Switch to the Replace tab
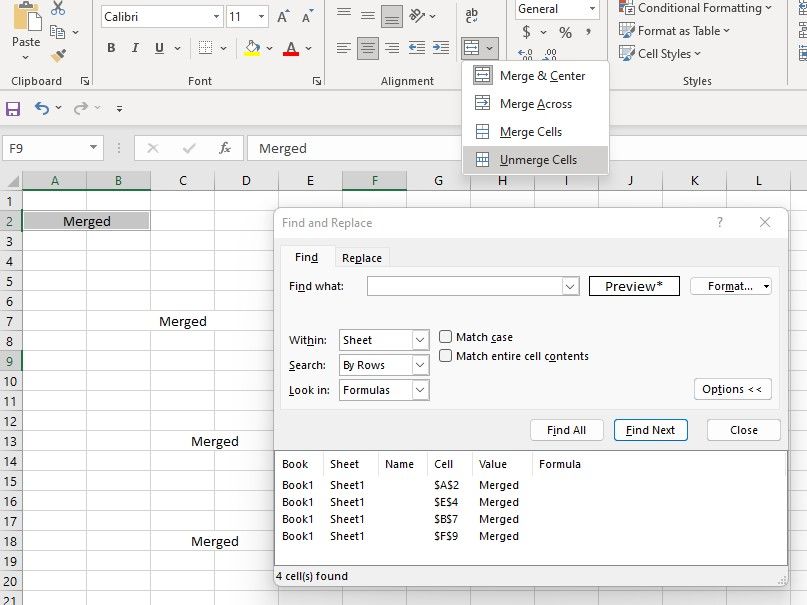Viewport: 807px width, 605px height. (362, 258)
